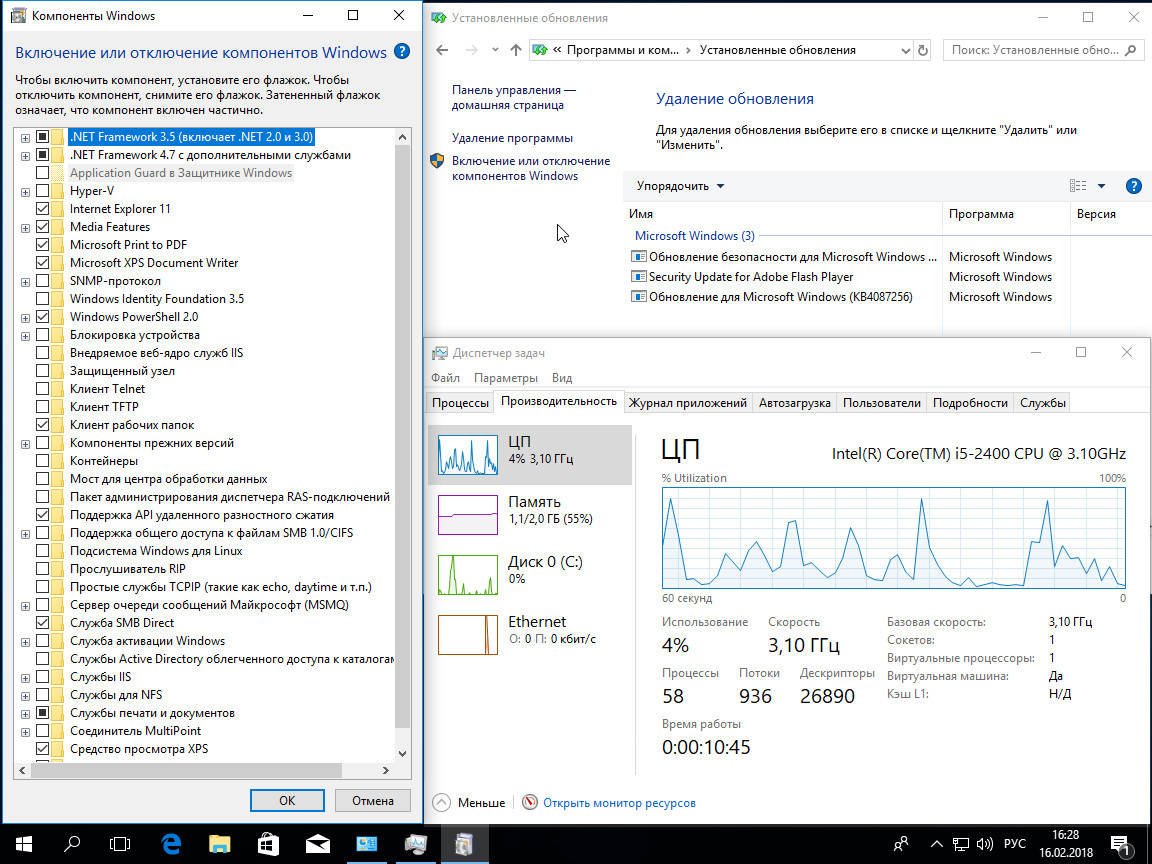This screenshot has width=1152, height=864.
Task: Open Открыть монитор ресурсов link
Action: [619, 803]
